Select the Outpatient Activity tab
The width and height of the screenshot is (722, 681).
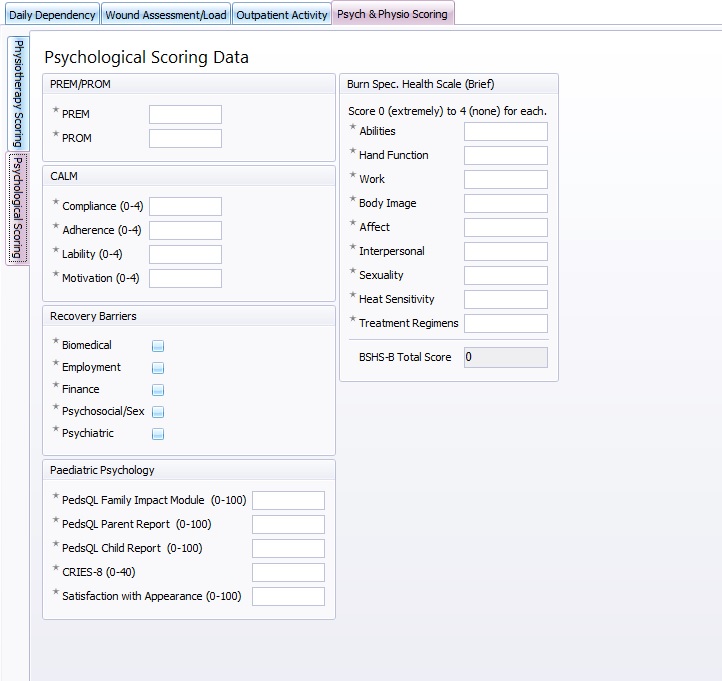(282, 14)
